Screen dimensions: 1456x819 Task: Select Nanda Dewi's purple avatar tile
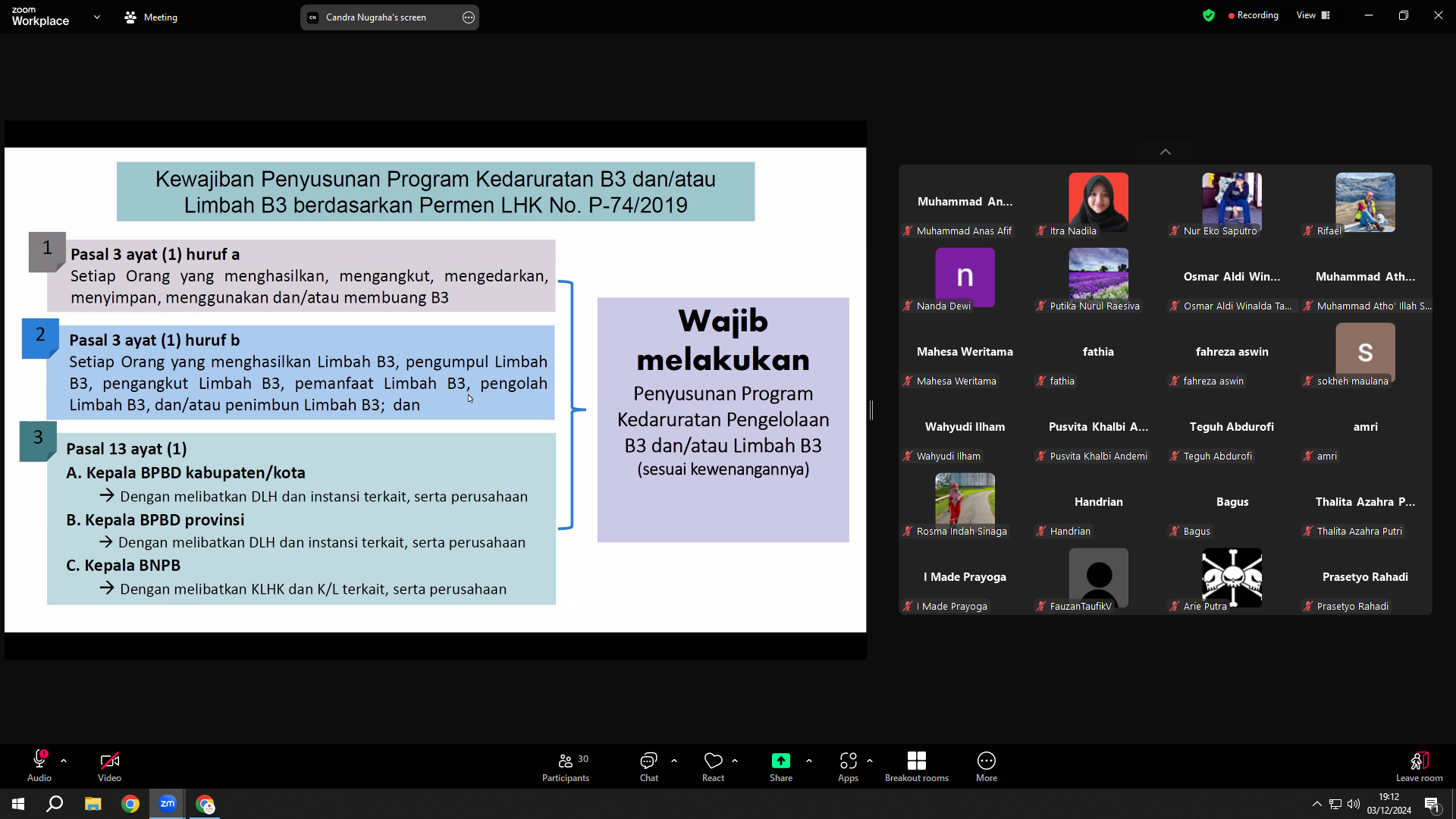[965, 277]
